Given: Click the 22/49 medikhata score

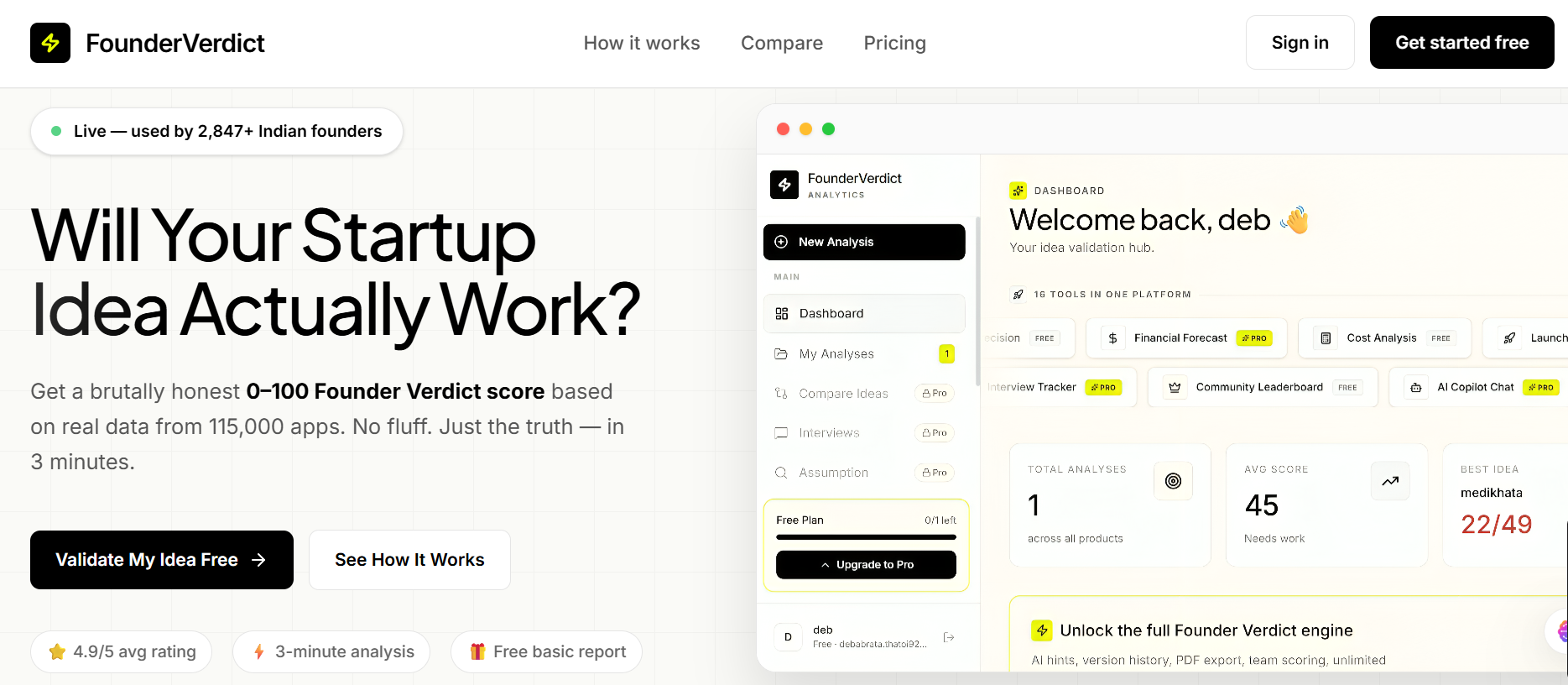Looking at the screenshot, I should pos(1497,524).
